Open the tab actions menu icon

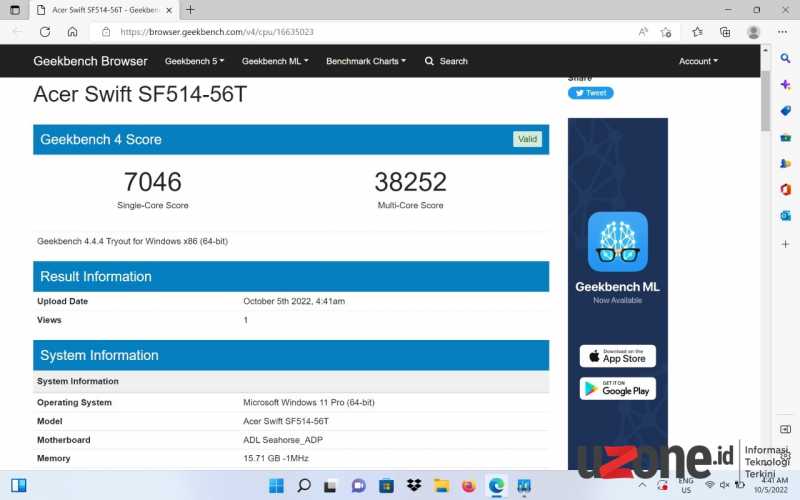[x=15, y=10]
